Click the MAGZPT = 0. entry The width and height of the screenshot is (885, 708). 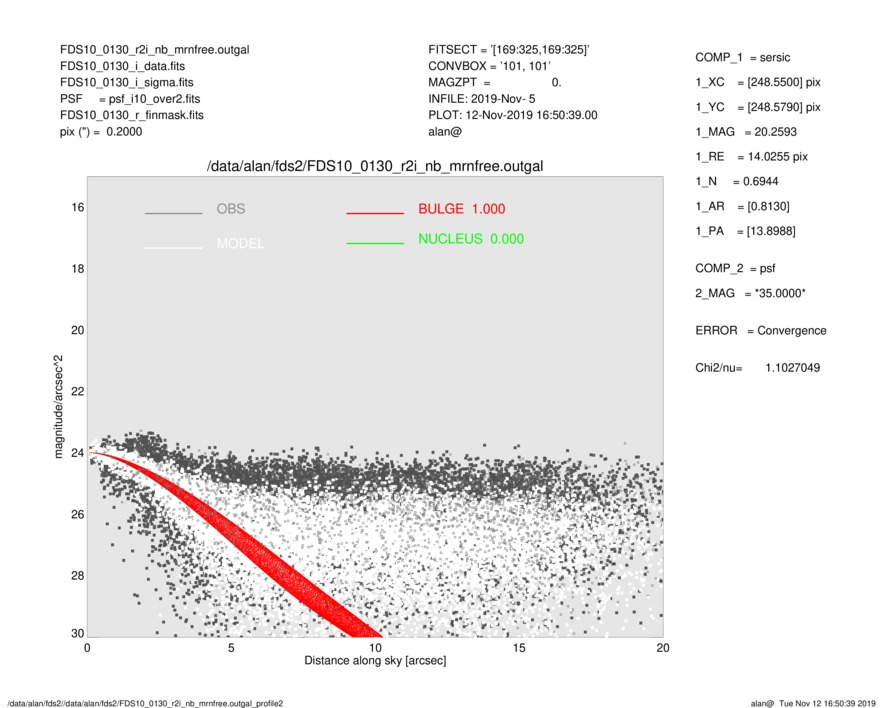(x=495, y=82)
